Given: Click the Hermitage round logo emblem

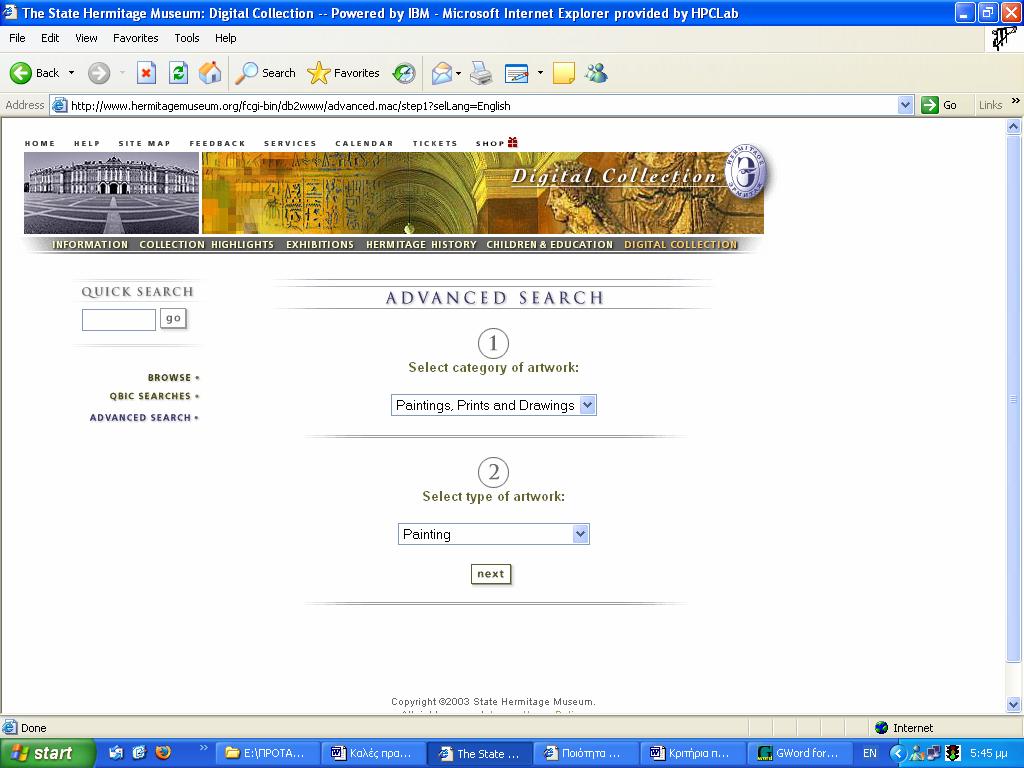Looking at the screenshot, I should 746,172.
